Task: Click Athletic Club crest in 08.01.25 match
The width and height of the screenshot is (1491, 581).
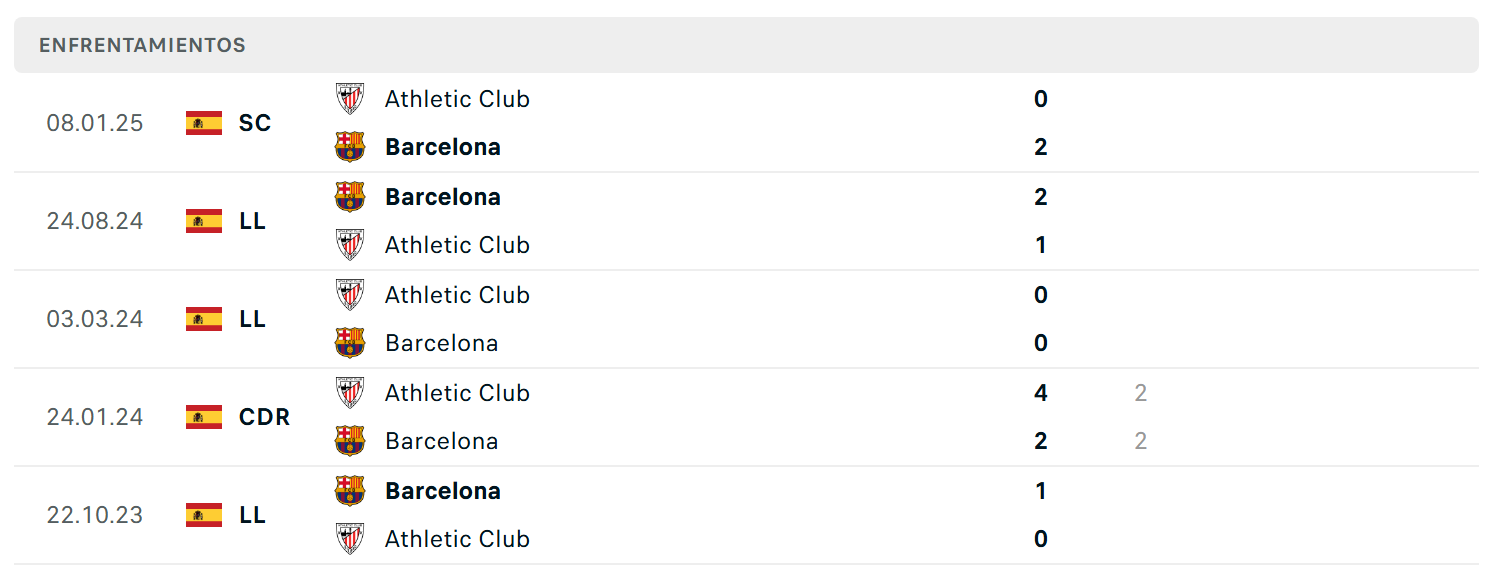Action: tap(350, 99)
